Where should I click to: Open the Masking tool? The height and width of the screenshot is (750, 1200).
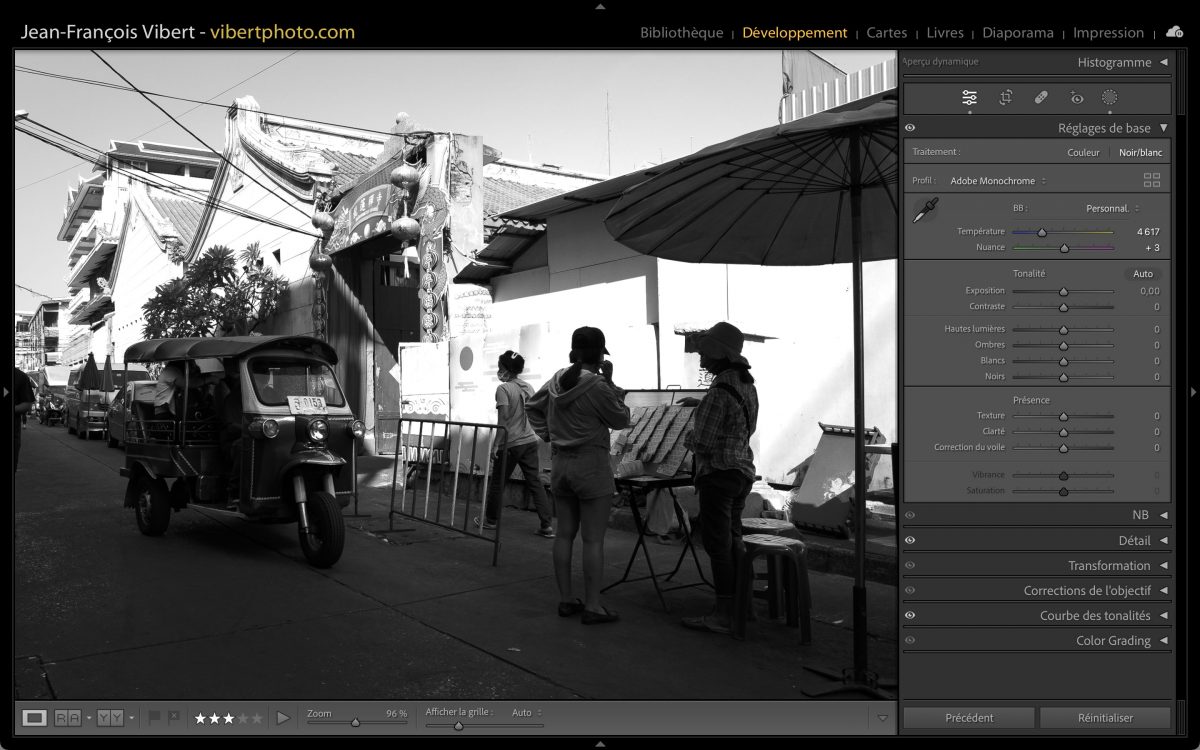tap(1109, 98)
